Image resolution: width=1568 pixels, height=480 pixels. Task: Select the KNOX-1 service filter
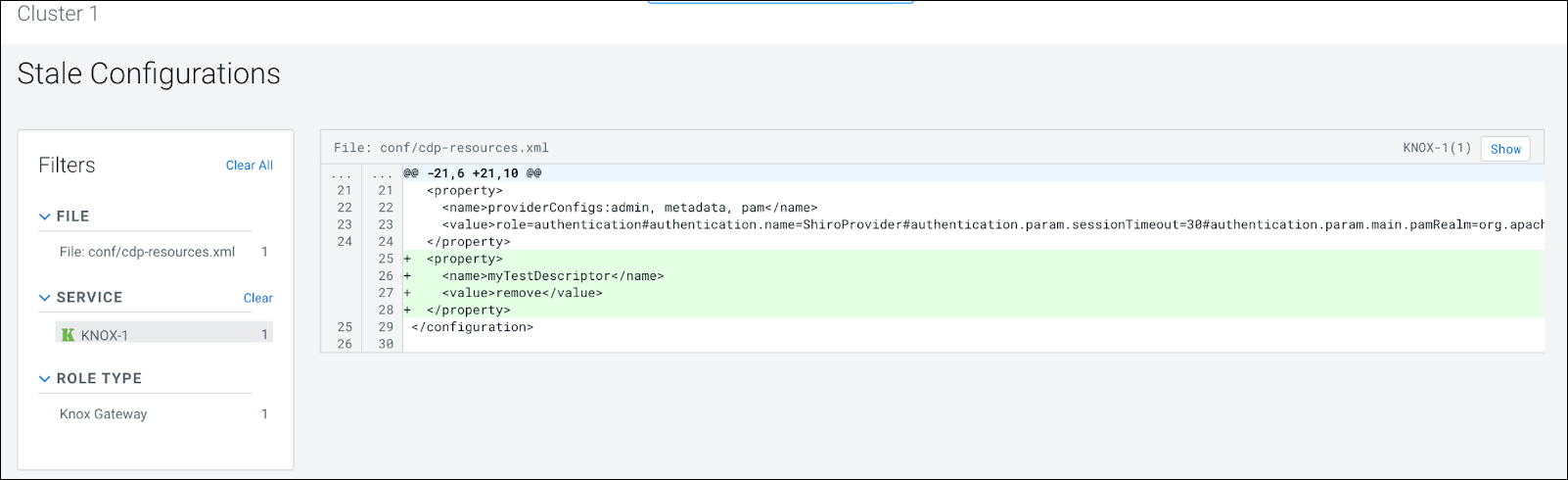coord(105,335)
